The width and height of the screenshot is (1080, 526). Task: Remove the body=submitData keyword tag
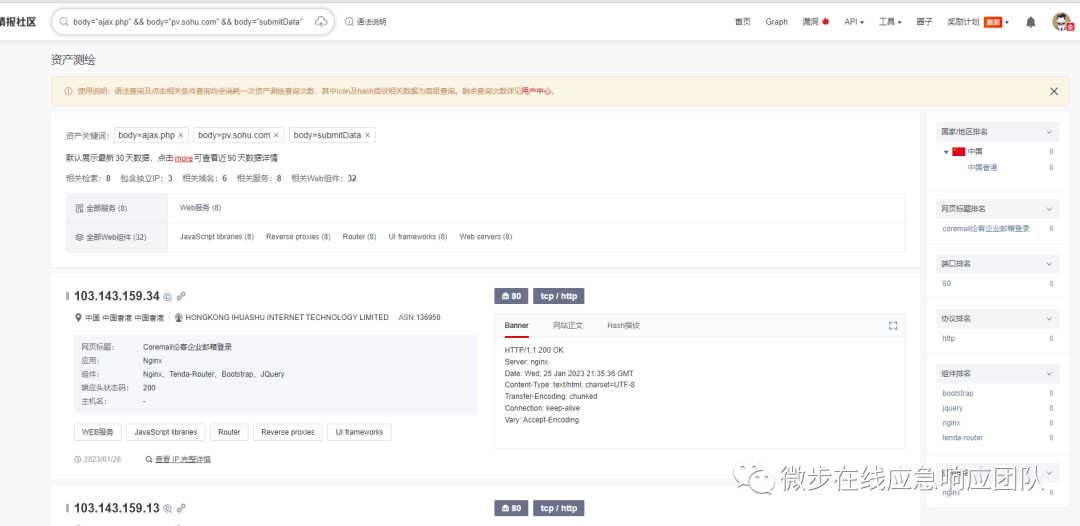click(x=367, y=135)
